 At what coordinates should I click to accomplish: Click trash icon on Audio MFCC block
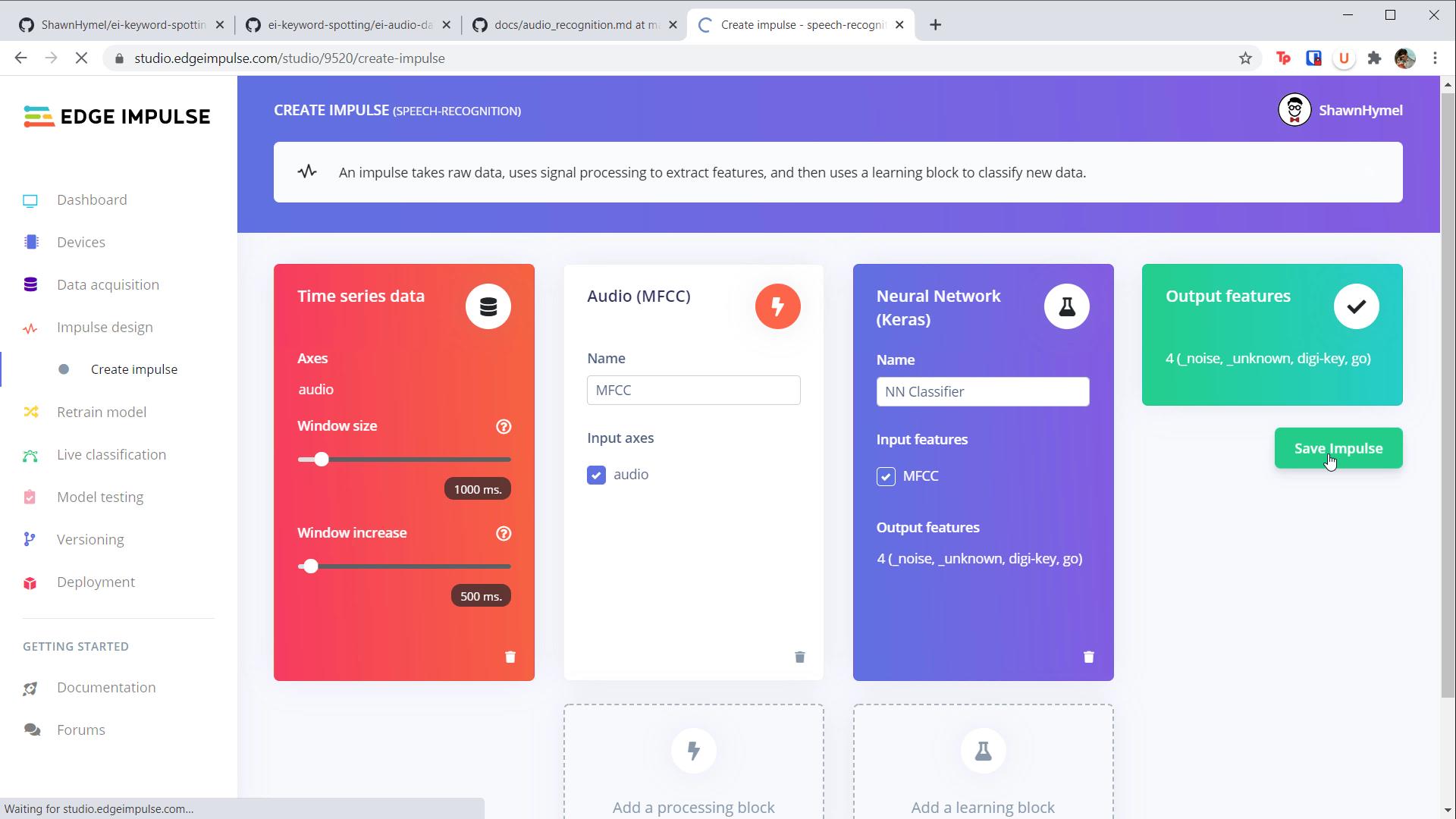tap(799, 657)
